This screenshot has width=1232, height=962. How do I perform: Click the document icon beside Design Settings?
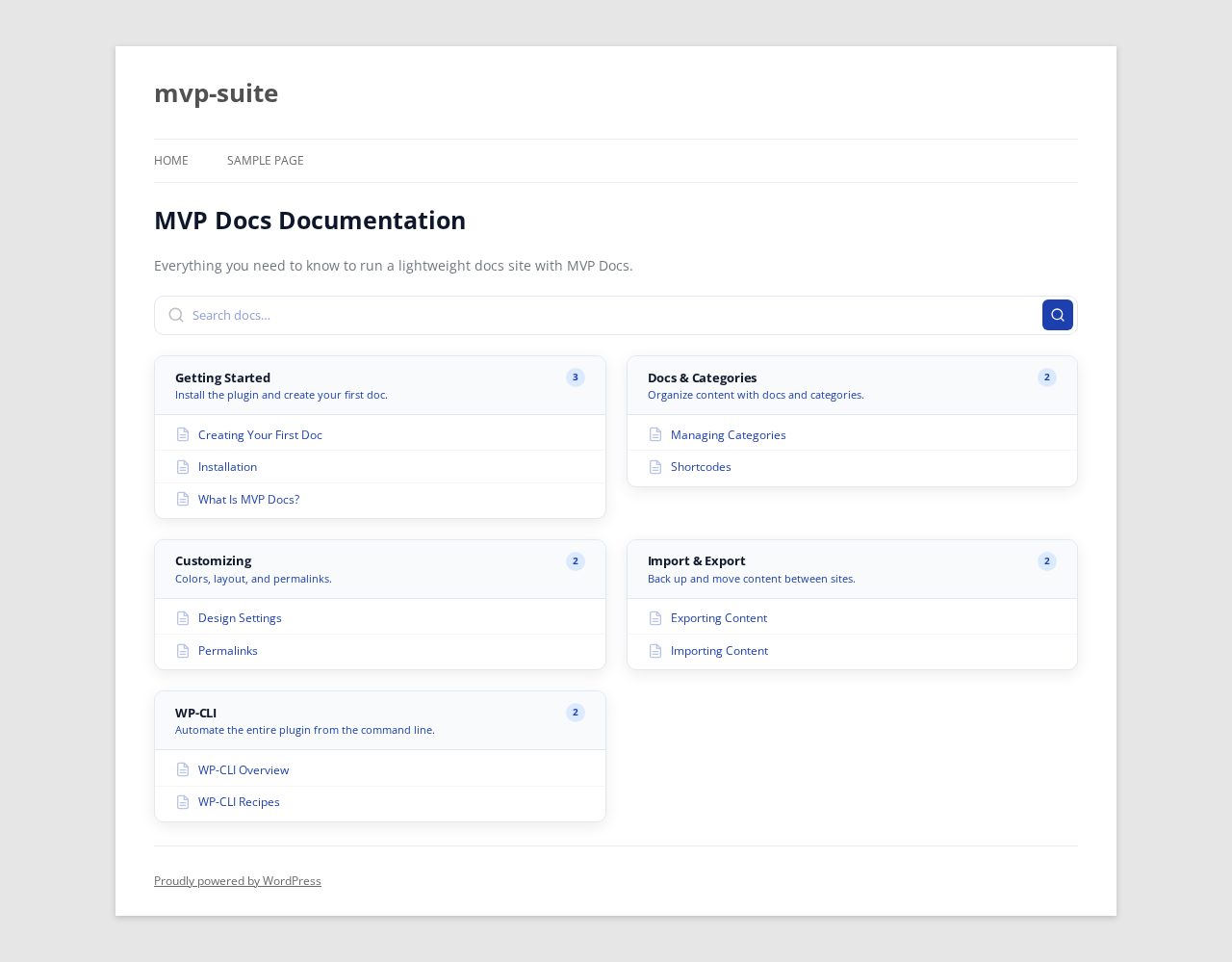183,618
